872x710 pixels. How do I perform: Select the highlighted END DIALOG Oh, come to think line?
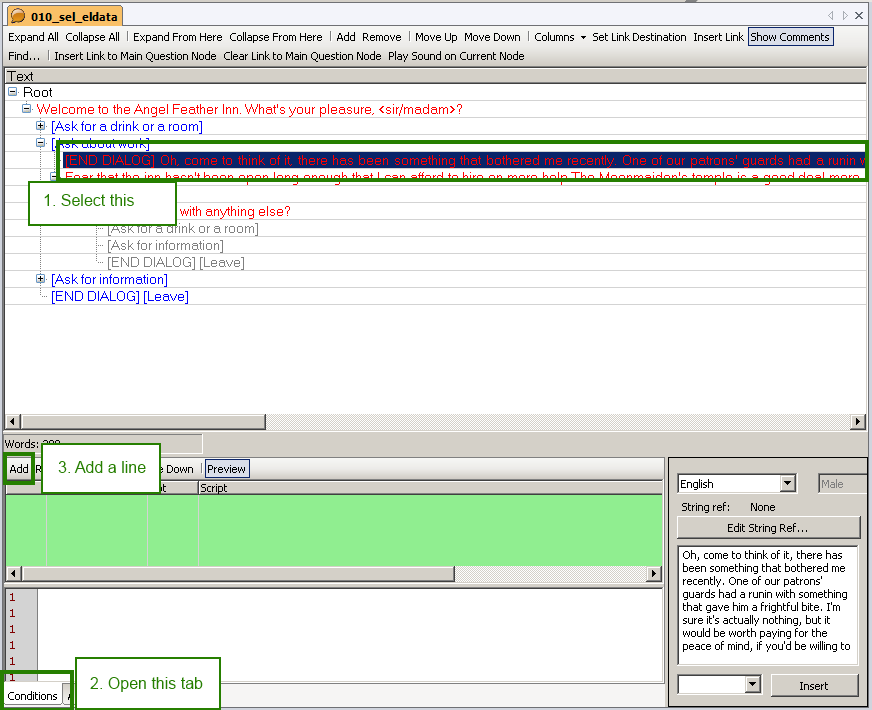[x=465, y=161]
